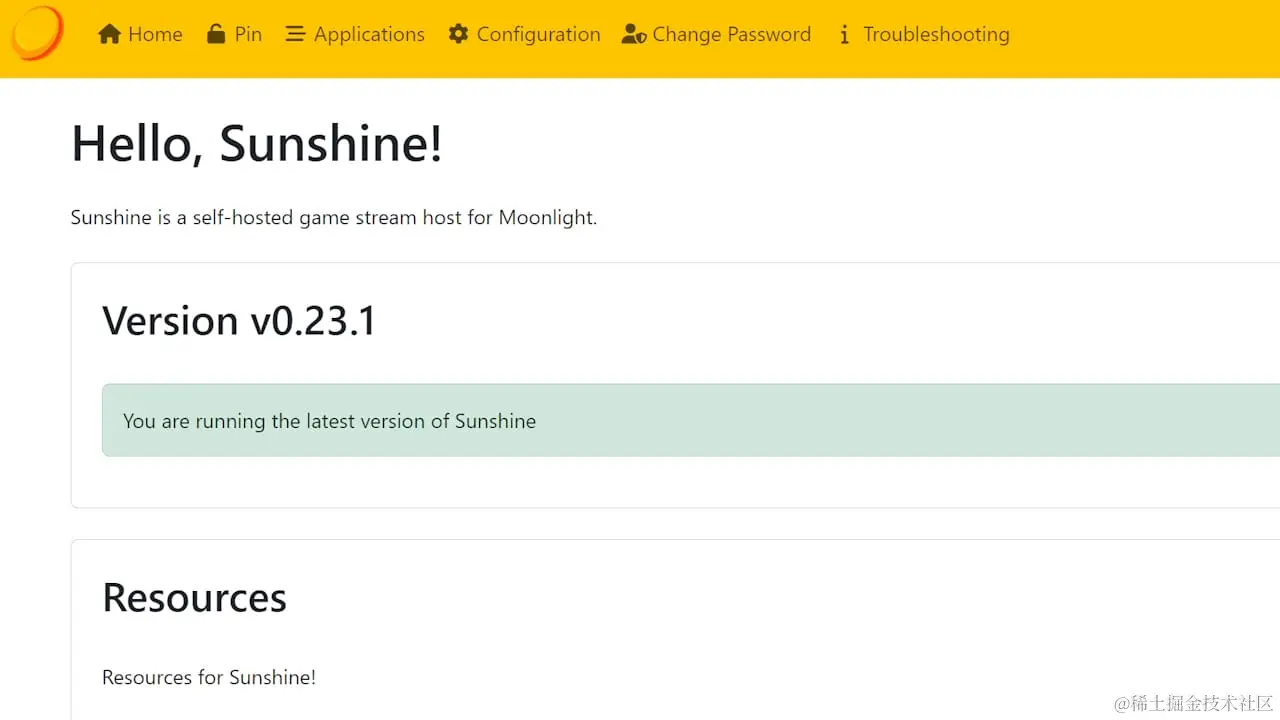Click the list icon beside Applications

(x=295, y=34)
